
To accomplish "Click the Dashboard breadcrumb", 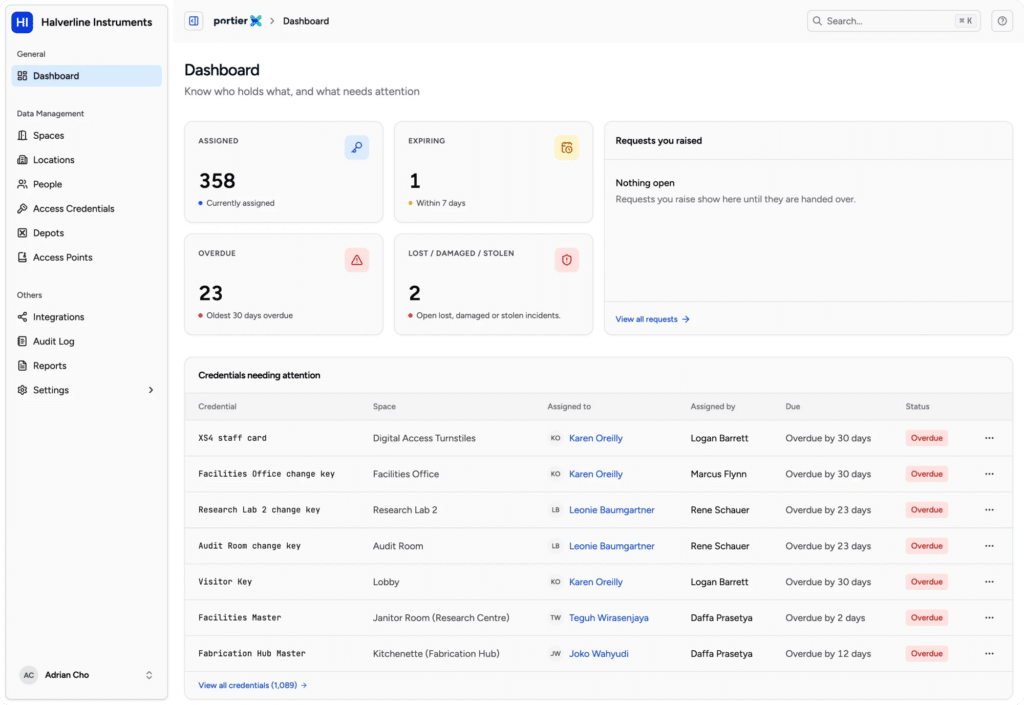I will click(x=306, y=21).
